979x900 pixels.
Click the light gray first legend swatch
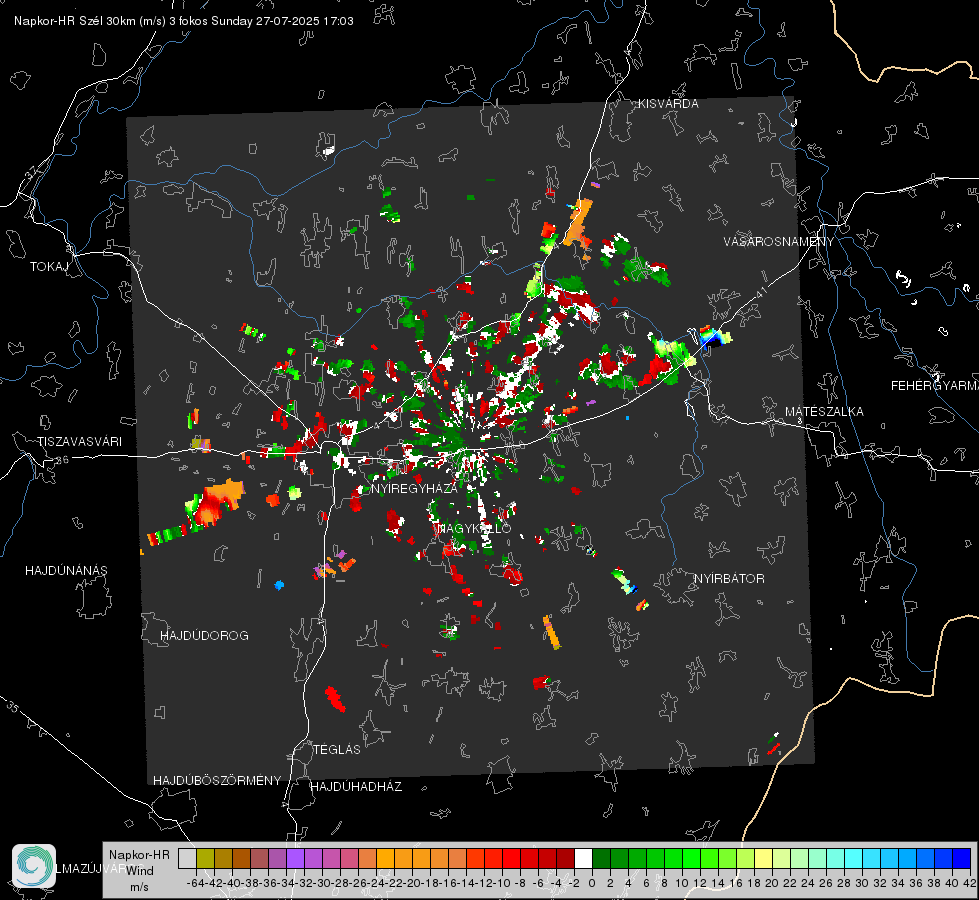click(187, 858)
